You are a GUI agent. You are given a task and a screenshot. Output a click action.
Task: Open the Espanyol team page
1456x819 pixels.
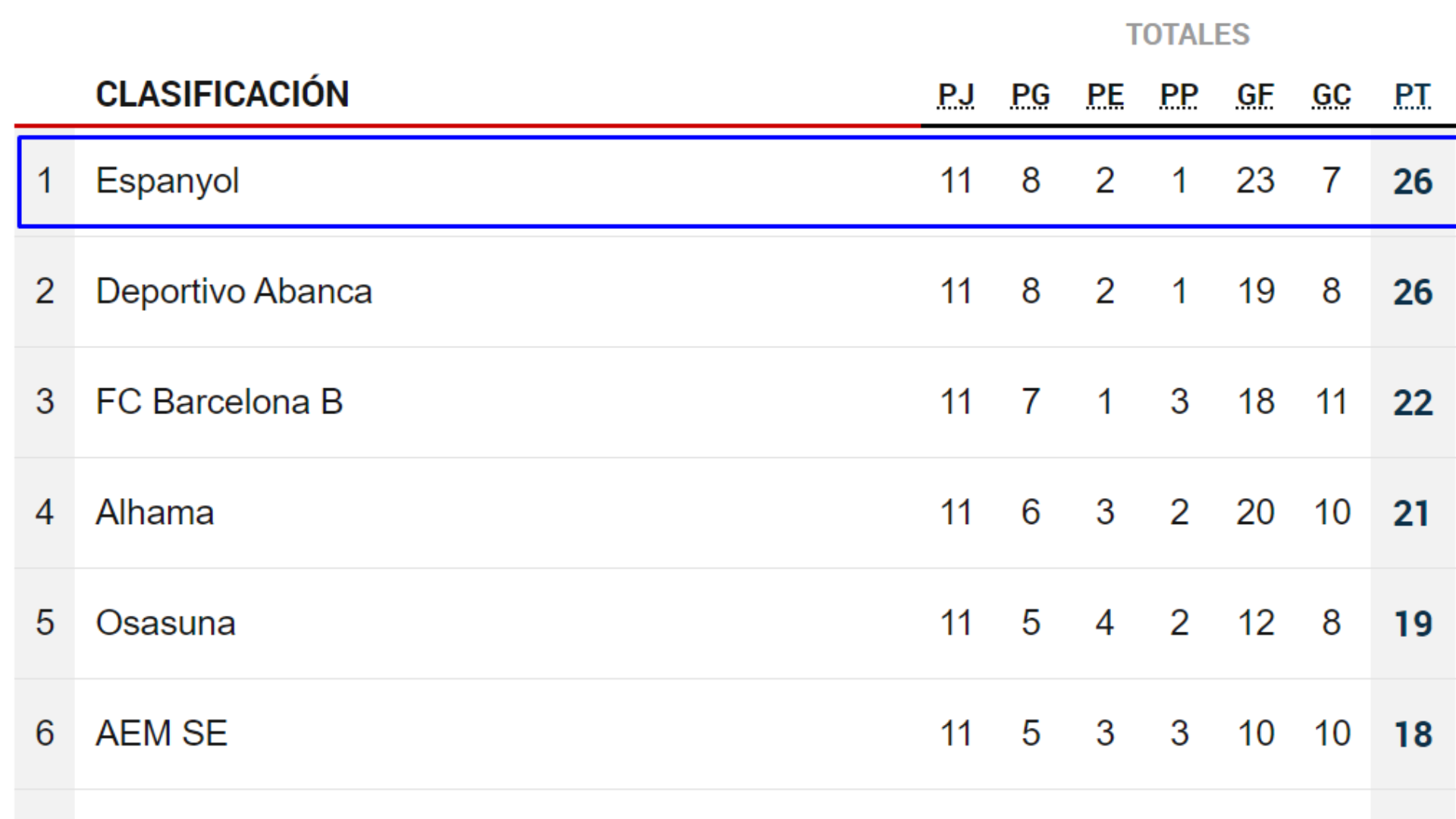(168, 180)
